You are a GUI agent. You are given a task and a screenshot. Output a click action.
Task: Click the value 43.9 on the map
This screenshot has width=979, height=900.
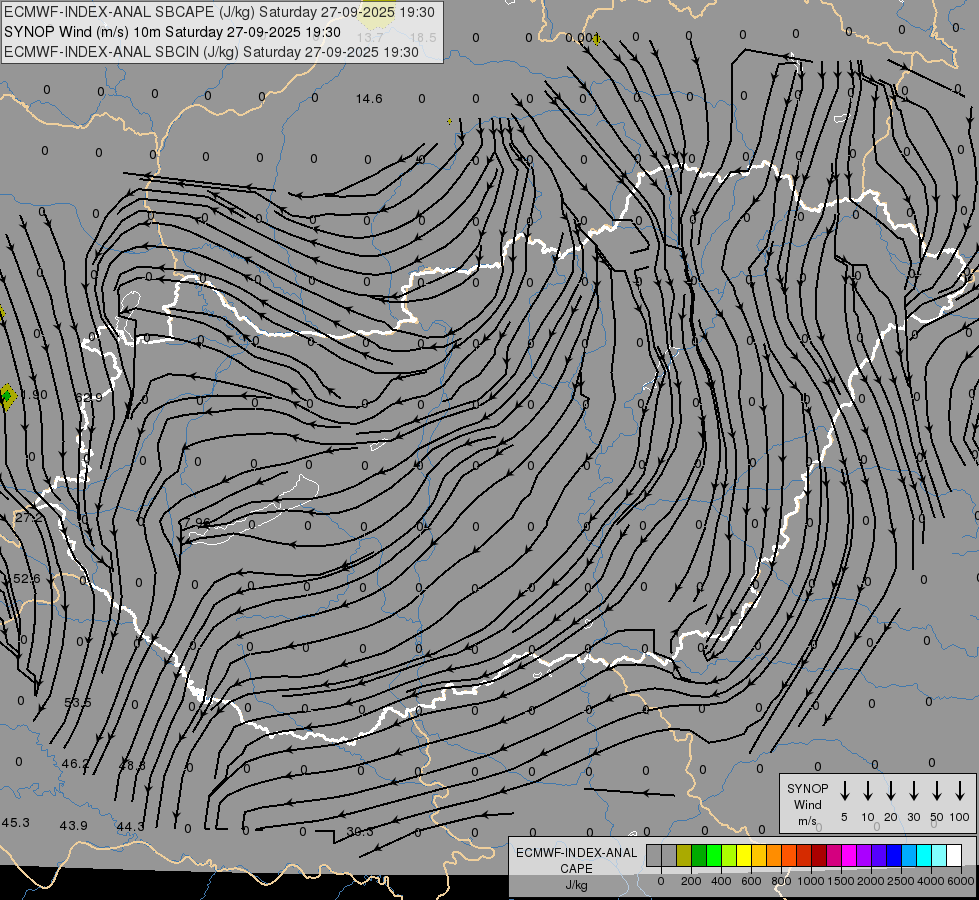73,825
